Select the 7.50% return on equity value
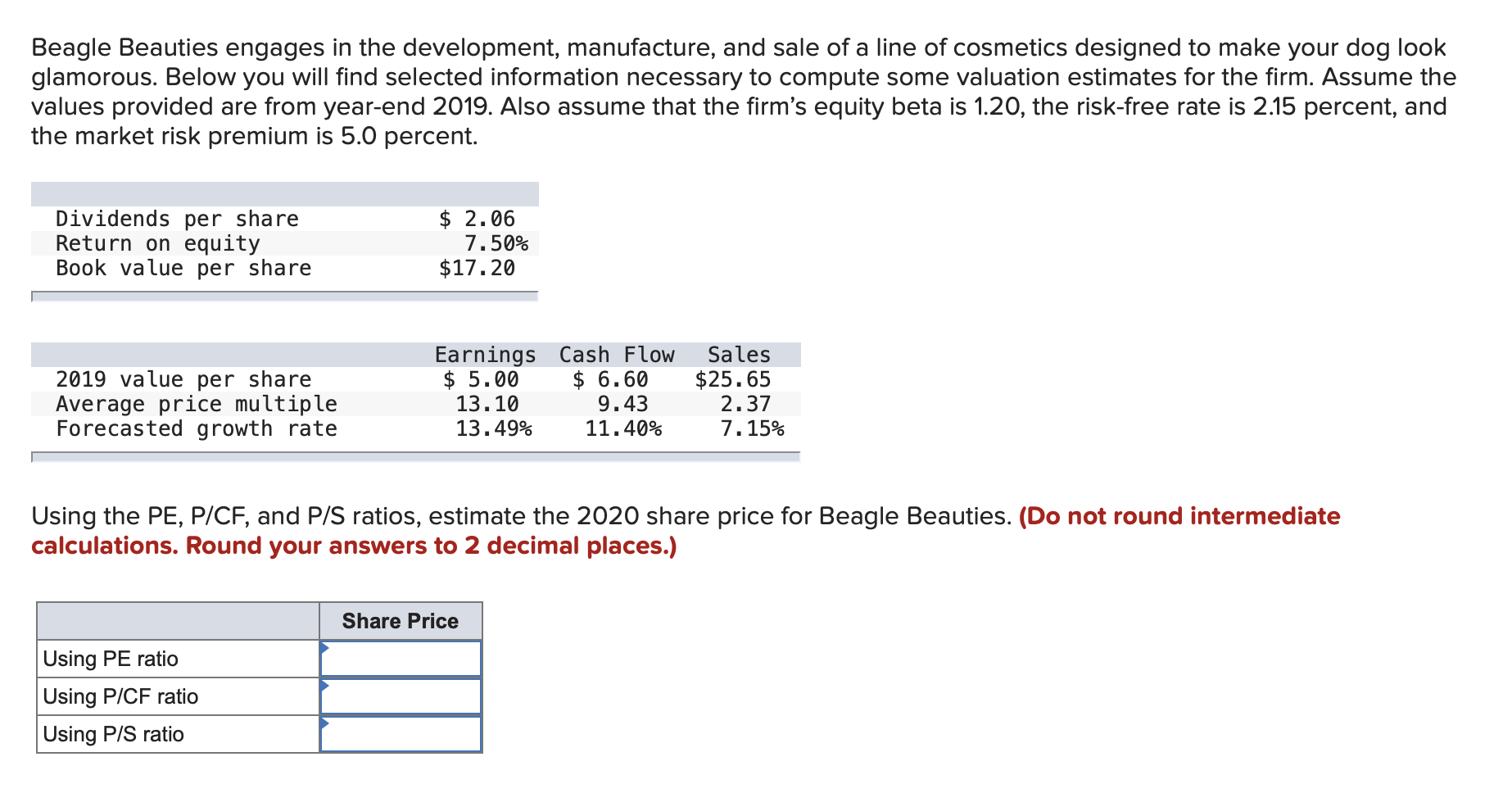Viewport: 1512px width, 793px height. [496, 243]
